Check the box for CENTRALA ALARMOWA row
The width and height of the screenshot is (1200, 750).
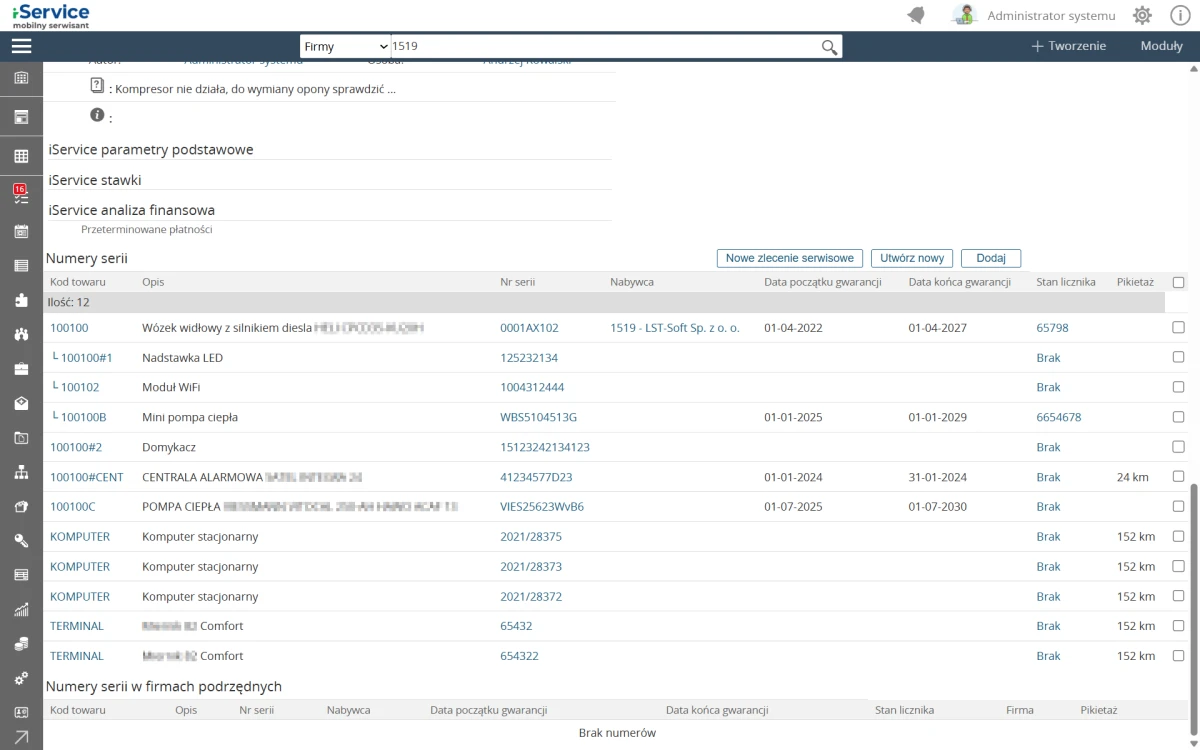1178,477
